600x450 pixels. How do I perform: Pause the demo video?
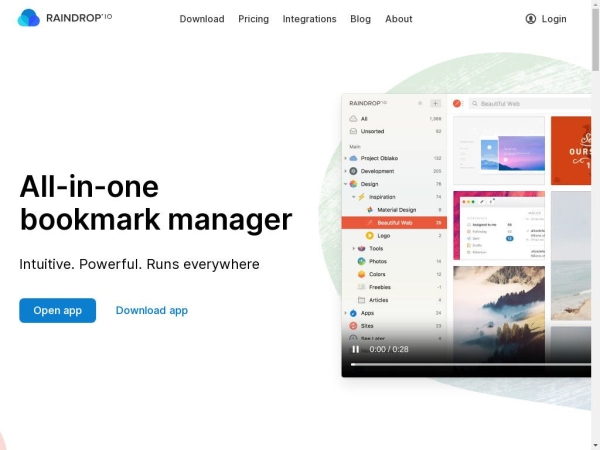pos(355,349)
